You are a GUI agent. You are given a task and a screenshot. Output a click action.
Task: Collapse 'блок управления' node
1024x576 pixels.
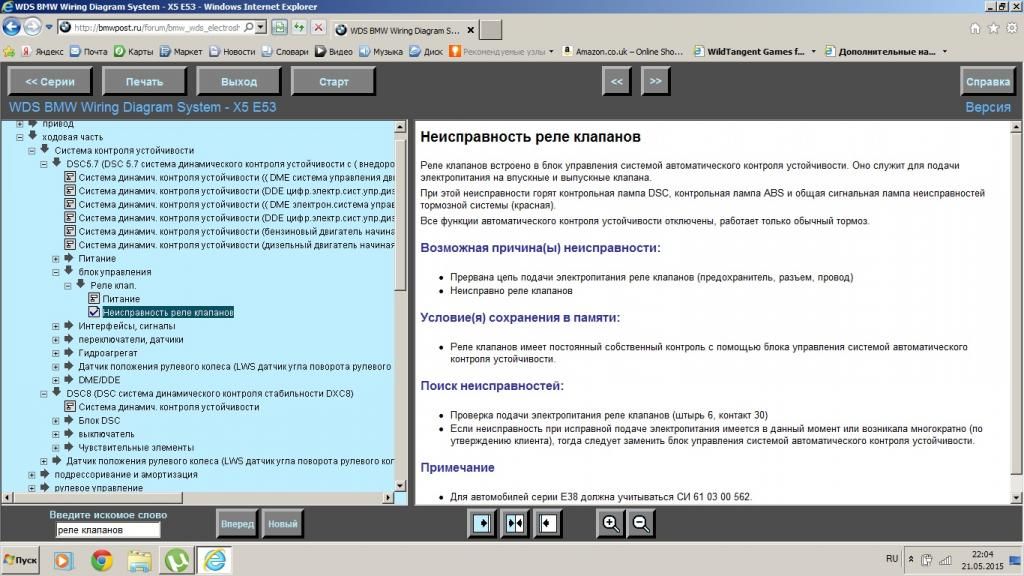[x=56, y=272]
